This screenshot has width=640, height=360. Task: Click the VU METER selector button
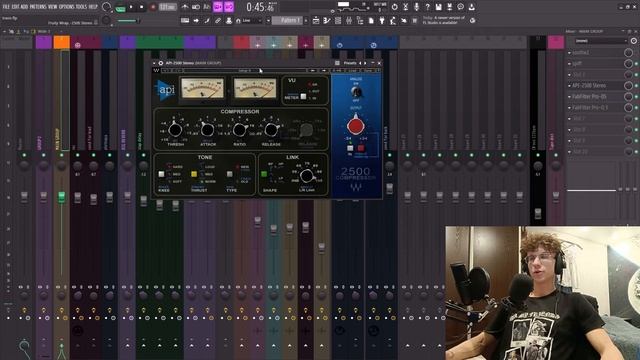tap(303, 97)
